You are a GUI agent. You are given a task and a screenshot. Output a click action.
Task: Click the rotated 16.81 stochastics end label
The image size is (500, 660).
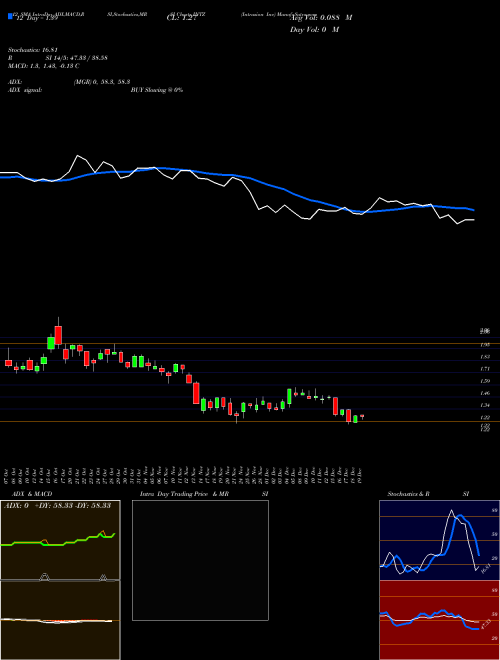coord(486,568)
